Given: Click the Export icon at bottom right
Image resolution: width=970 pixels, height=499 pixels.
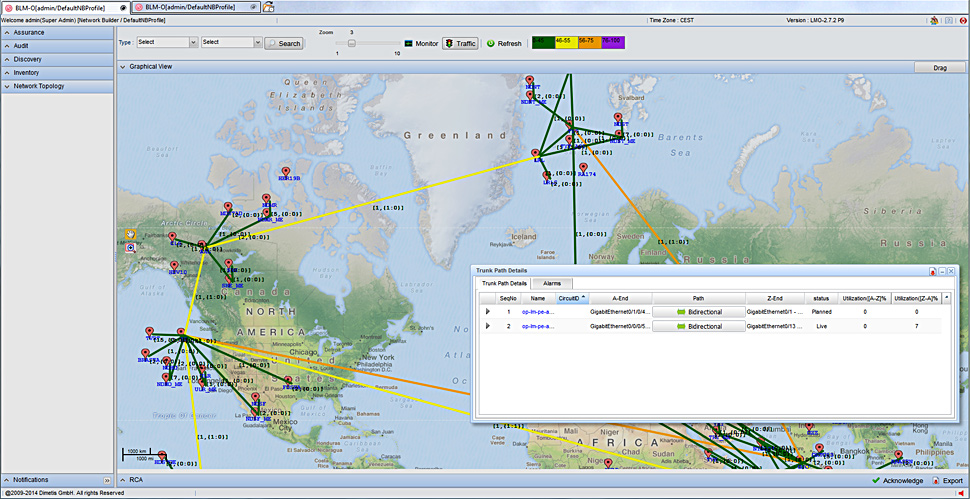Looking at the screenshot, I should [x=933, y=481].
